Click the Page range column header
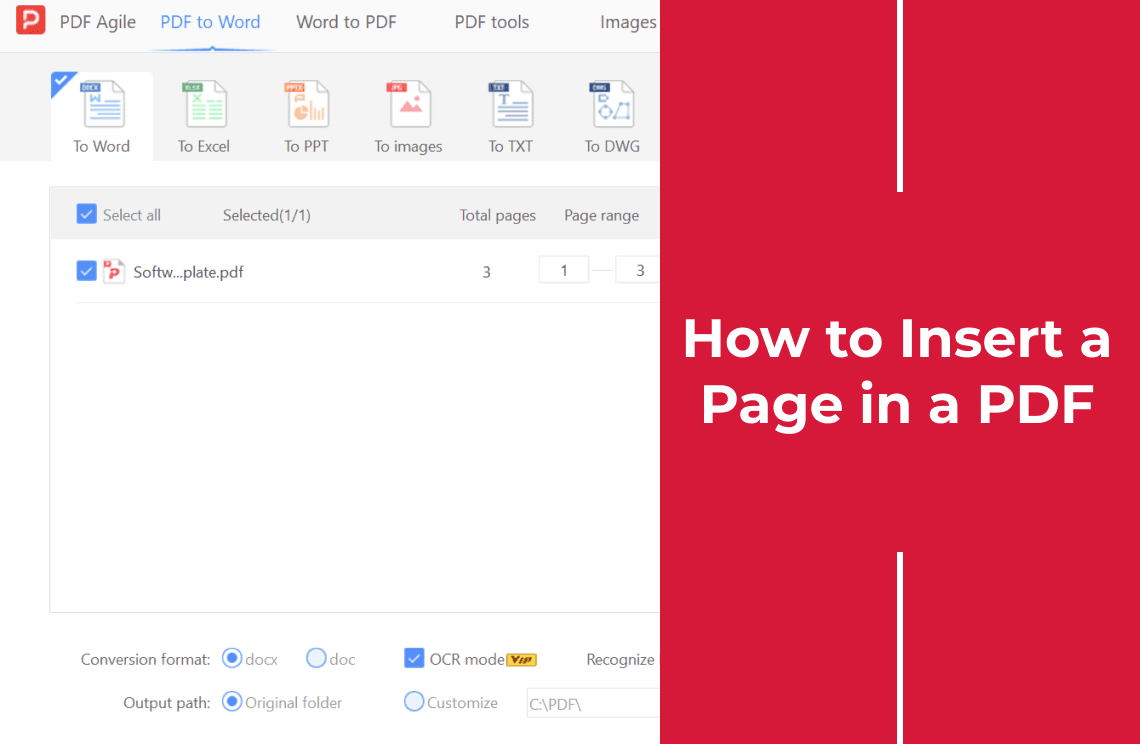 pos(601,215)
